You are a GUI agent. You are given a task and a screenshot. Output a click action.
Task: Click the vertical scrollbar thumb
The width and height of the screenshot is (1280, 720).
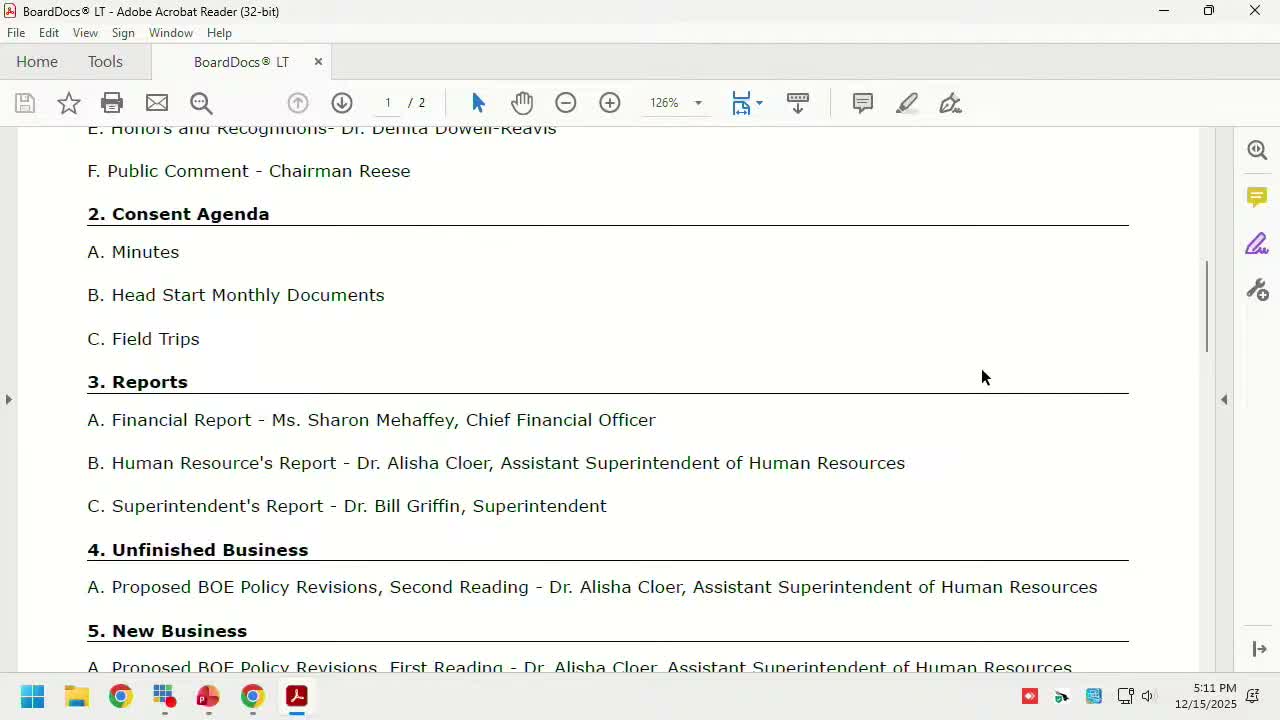coord(1207,306)
